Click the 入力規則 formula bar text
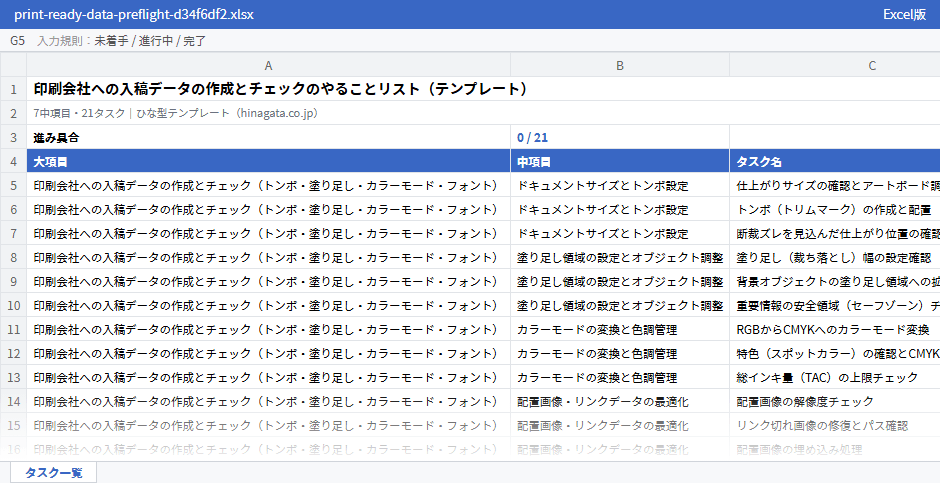This screenshot has height=483, width=940. pos(122,41)
